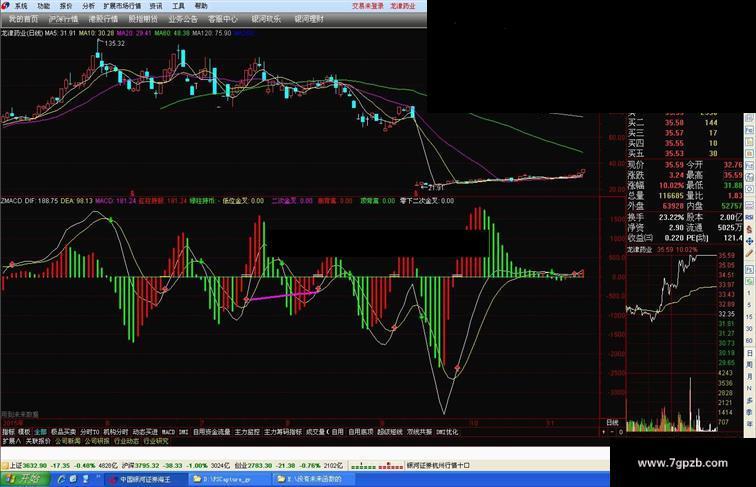Select the DMI优化 indicator tab

point(447,432)
